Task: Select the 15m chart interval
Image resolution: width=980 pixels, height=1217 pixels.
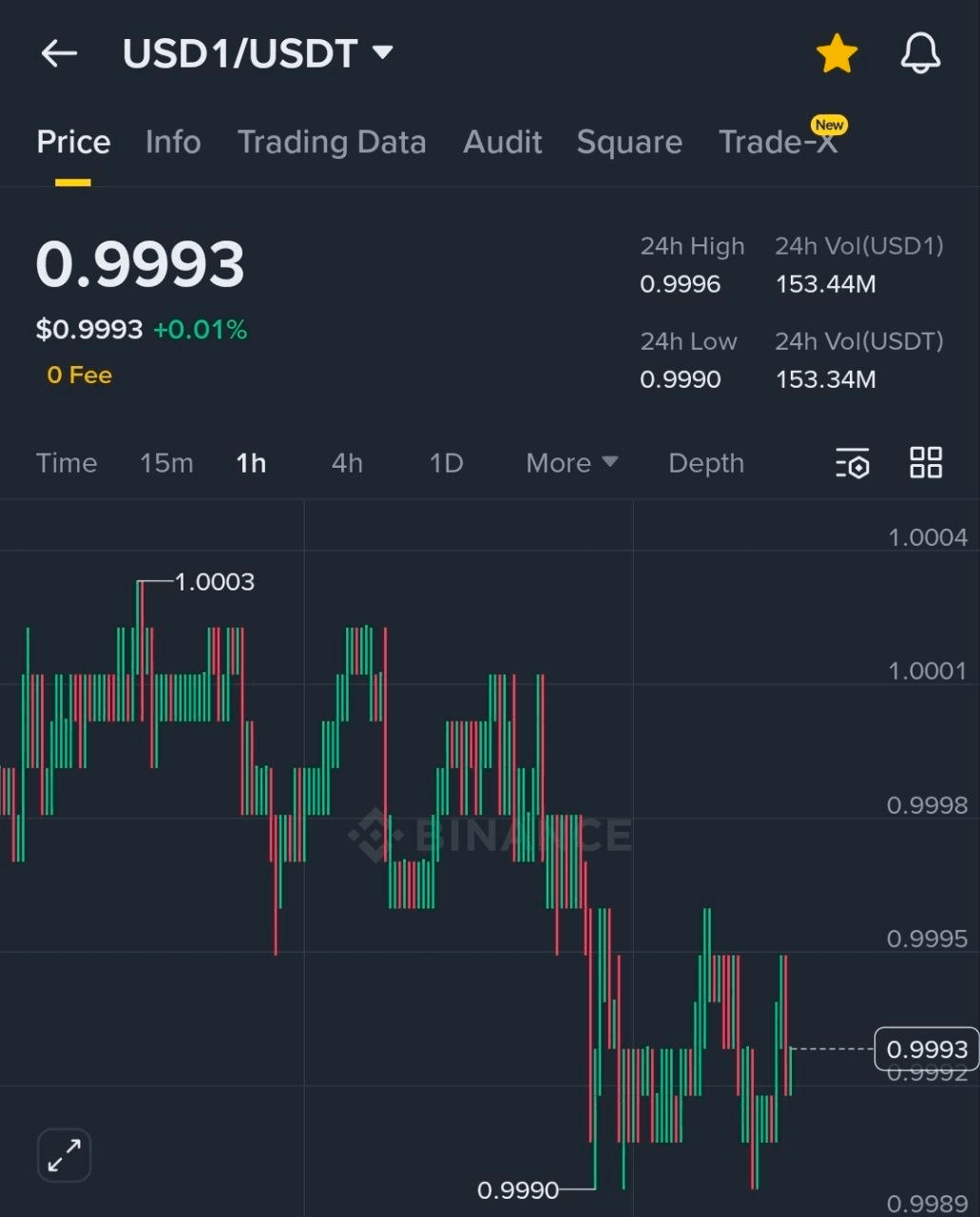Action: tap(166, 463)
